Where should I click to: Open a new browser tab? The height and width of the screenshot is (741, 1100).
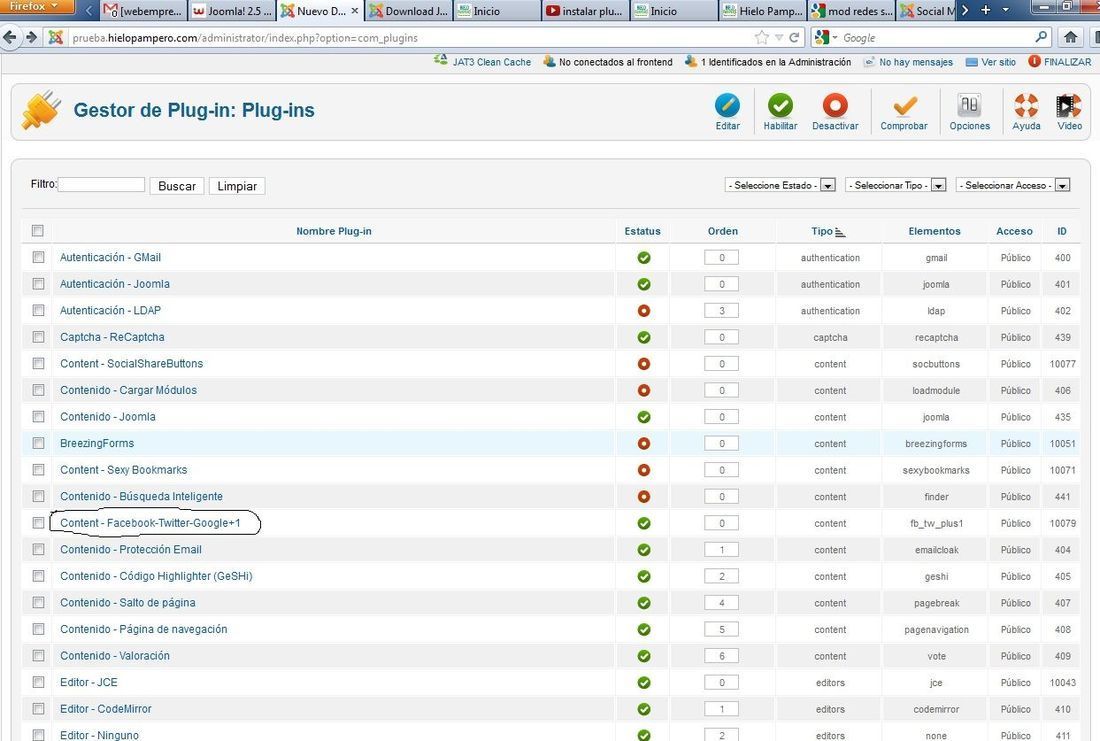986,10
